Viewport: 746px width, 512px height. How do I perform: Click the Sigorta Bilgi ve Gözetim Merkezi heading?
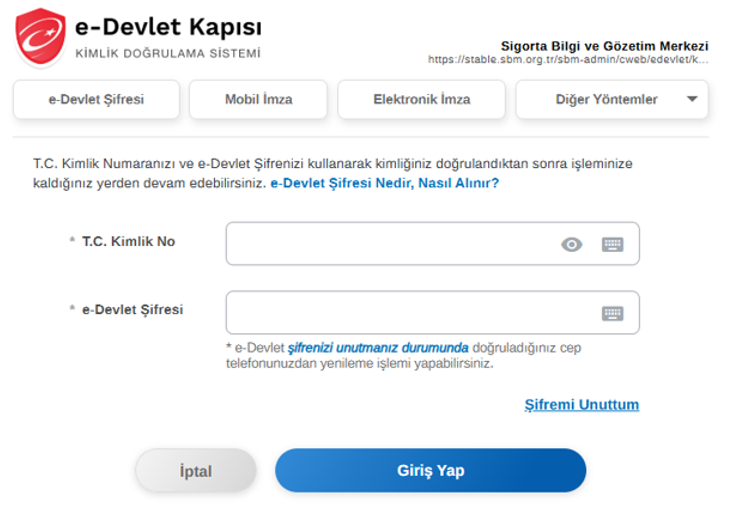[x=604, y=46]
